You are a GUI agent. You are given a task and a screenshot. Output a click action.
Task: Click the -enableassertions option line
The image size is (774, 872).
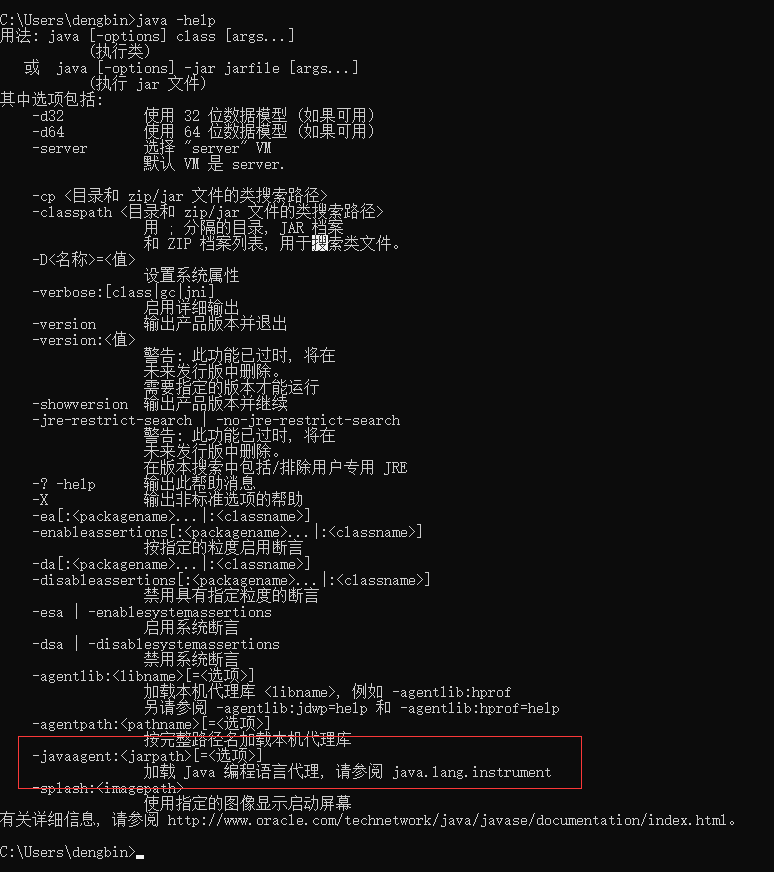[227, 532]
